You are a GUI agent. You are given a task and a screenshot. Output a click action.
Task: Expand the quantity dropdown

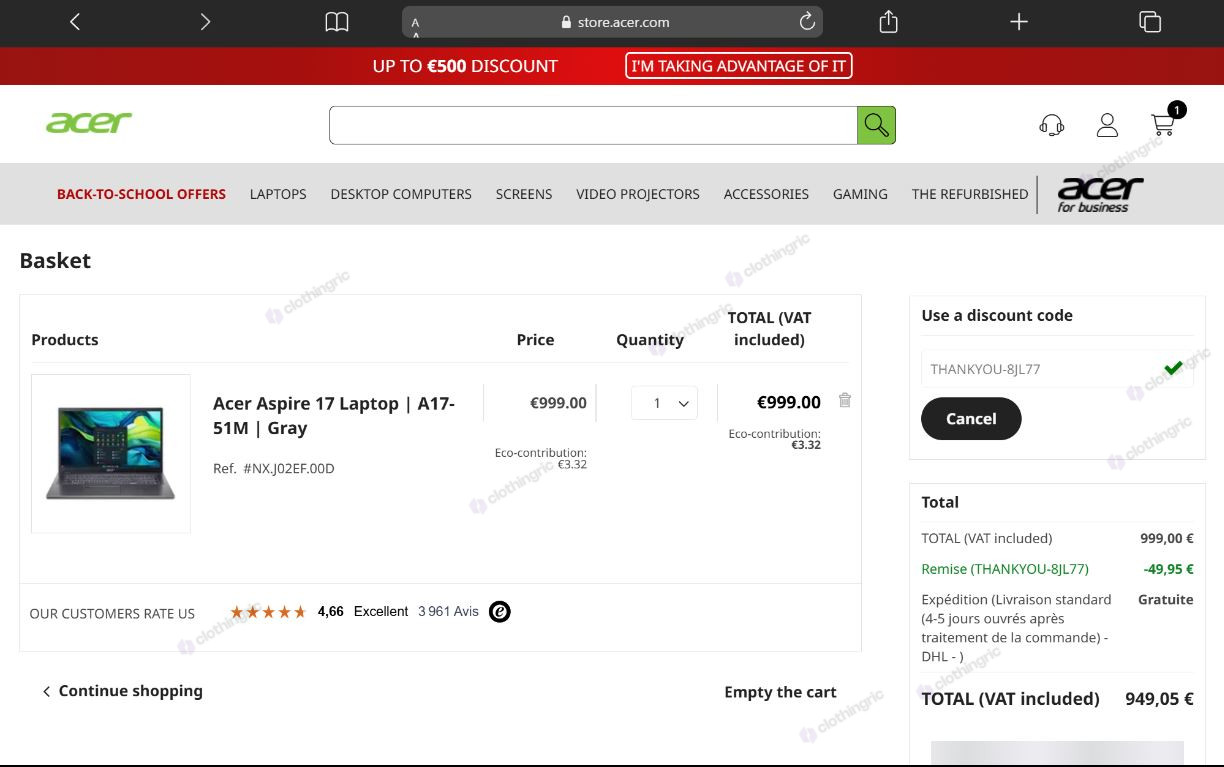pyautogui.click(x=664, y=403)
